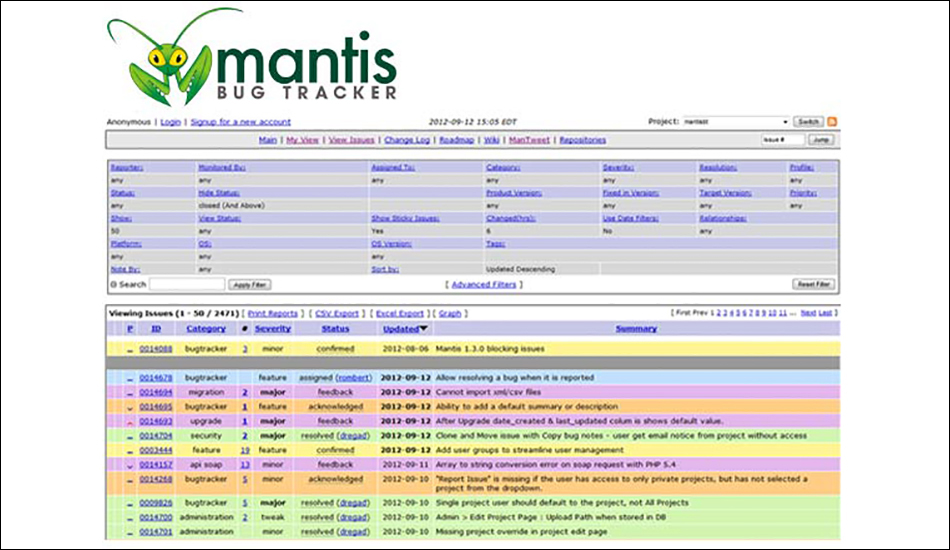Open the Roadmap menu item
The width and height of the screenshot is (950, 550).
[457, 140]
